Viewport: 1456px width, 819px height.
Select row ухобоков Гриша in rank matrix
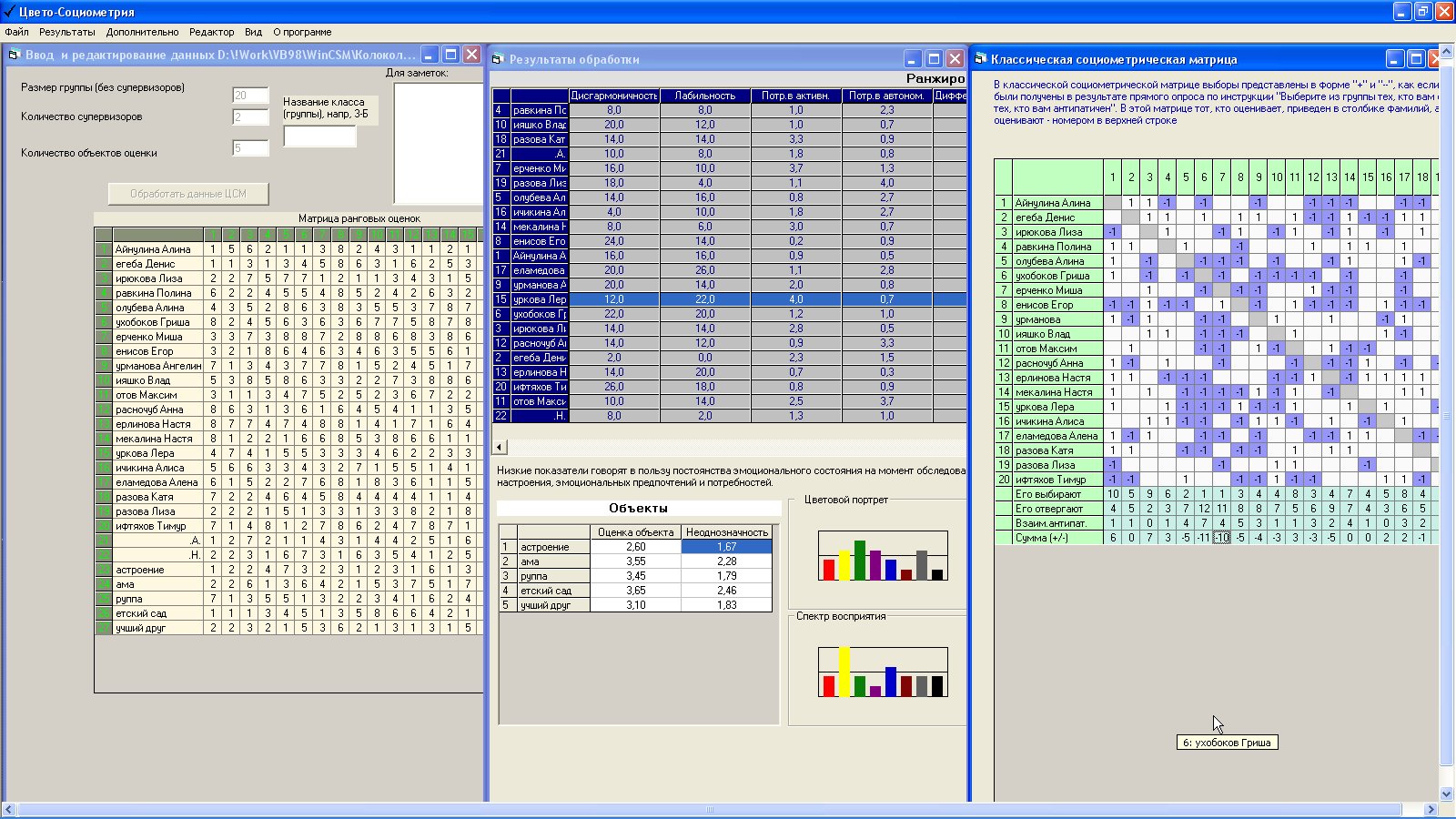click(x=289, y=322)
